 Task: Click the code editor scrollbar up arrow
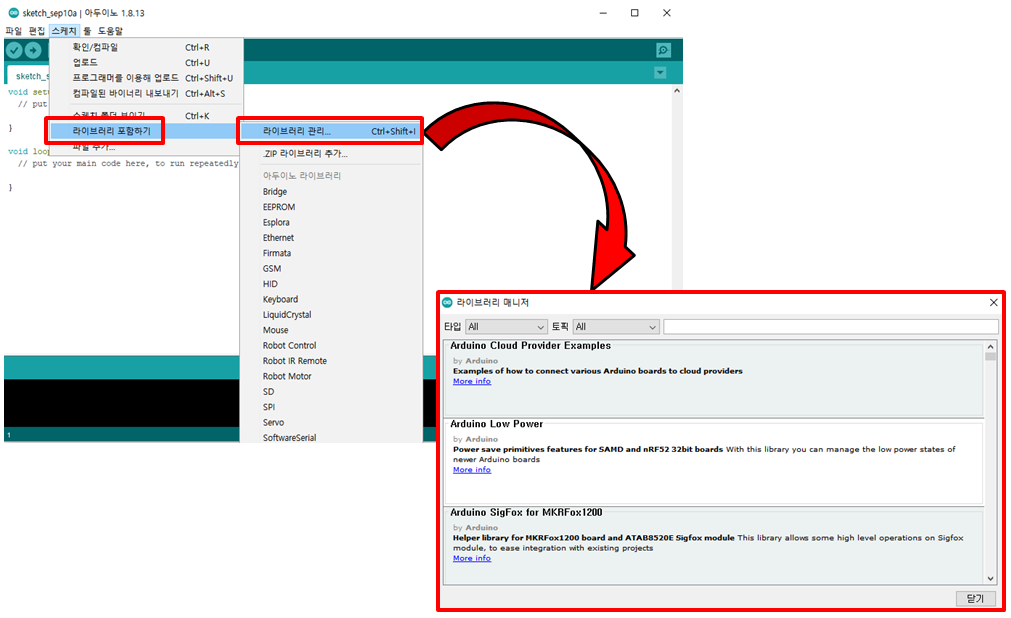(x=676, y=91)
